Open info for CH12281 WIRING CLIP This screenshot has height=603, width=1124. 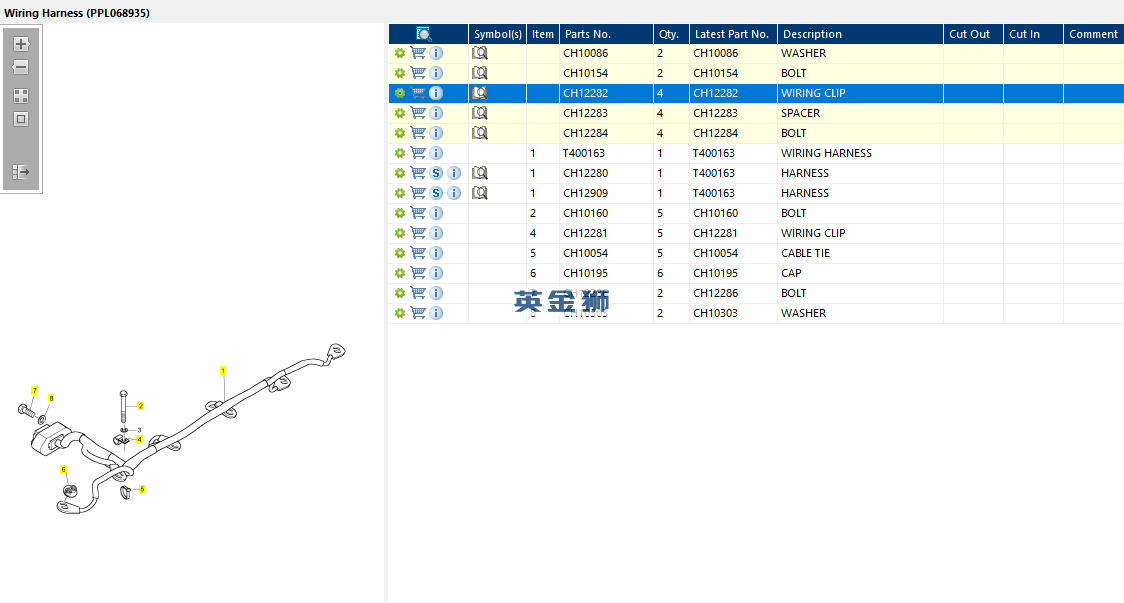(x=436, y=234)
